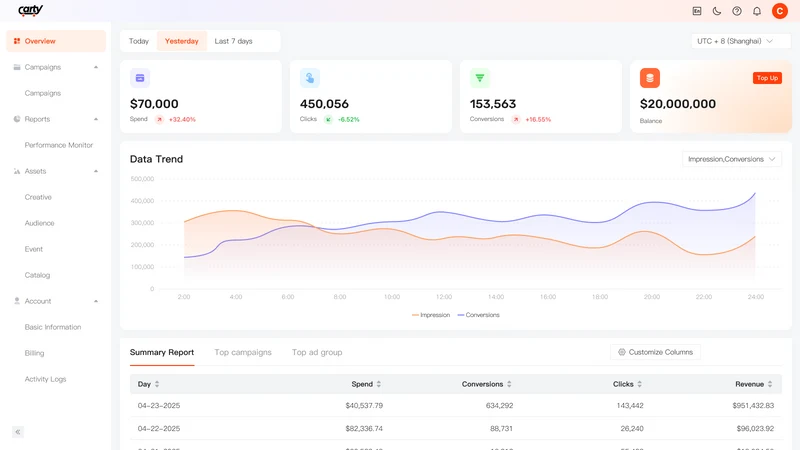Select the Today tab

pyautogui.click(x=139, y=41)
